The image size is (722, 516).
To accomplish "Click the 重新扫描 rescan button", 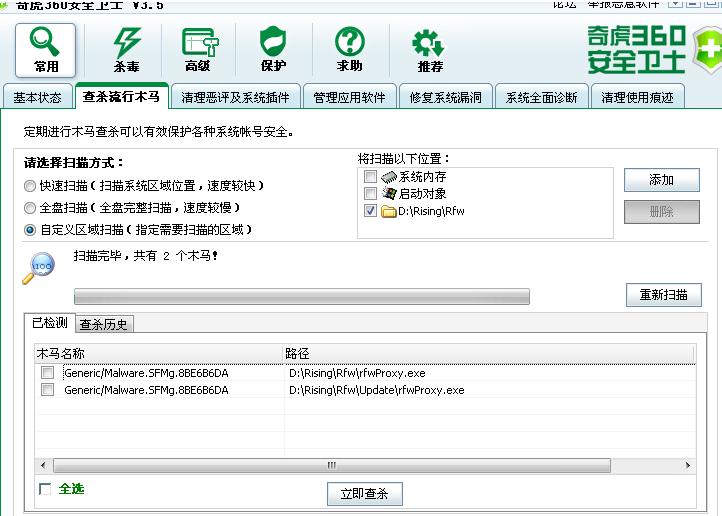I will click(664, 295).
